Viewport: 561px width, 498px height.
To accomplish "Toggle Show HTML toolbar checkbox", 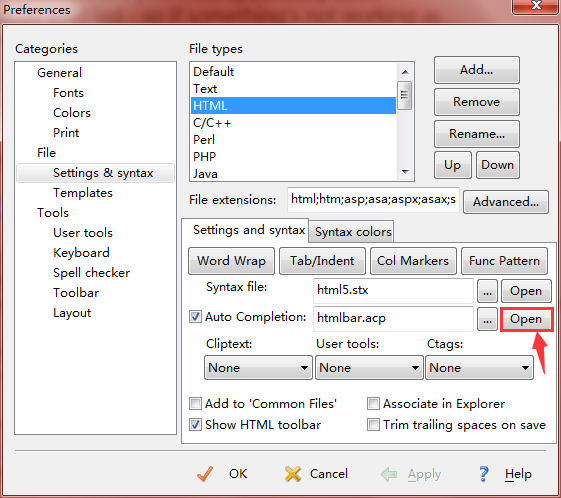I will click(195, 425).
